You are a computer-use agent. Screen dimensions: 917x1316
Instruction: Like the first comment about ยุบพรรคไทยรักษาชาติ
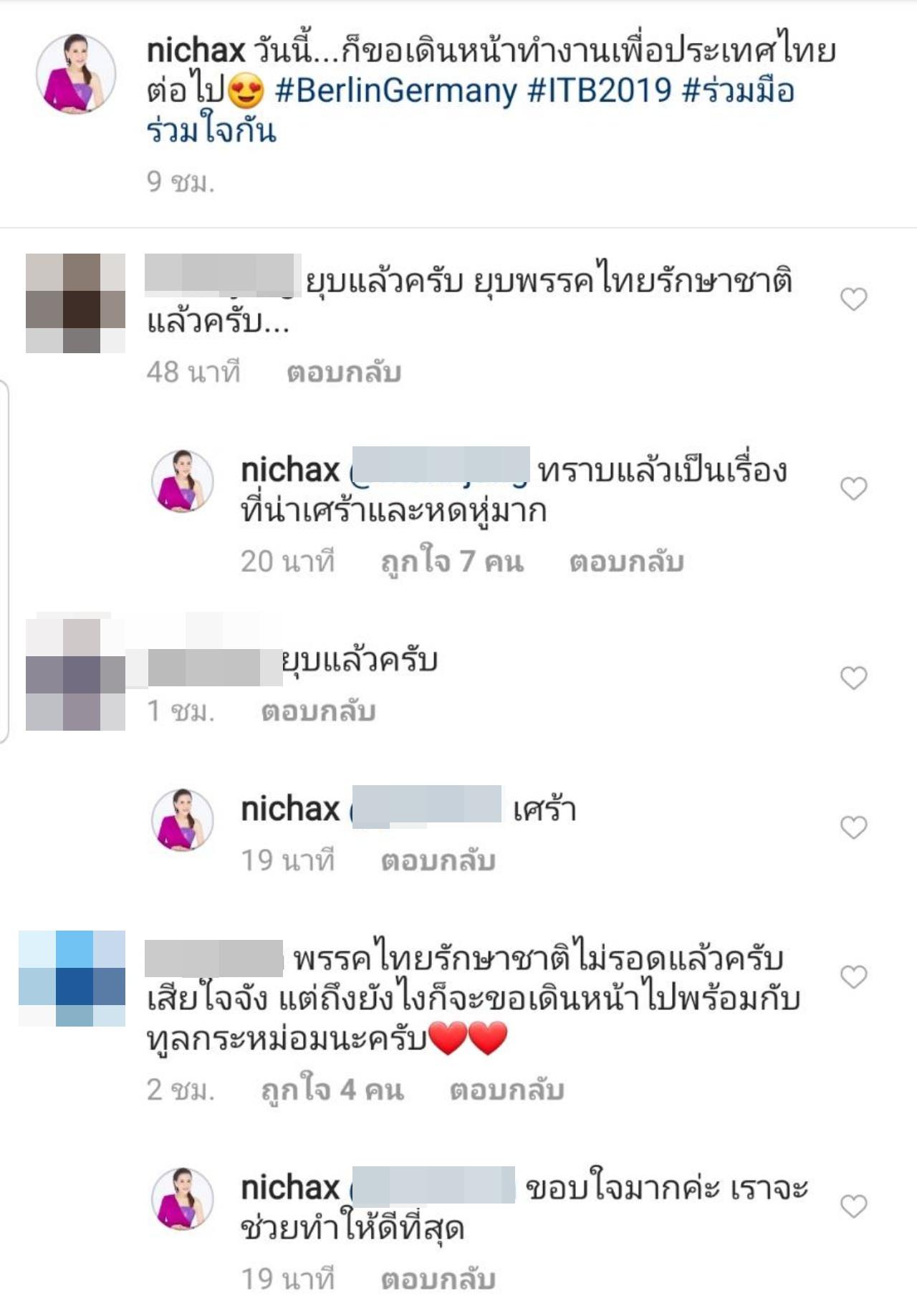[x=853, y=299]
